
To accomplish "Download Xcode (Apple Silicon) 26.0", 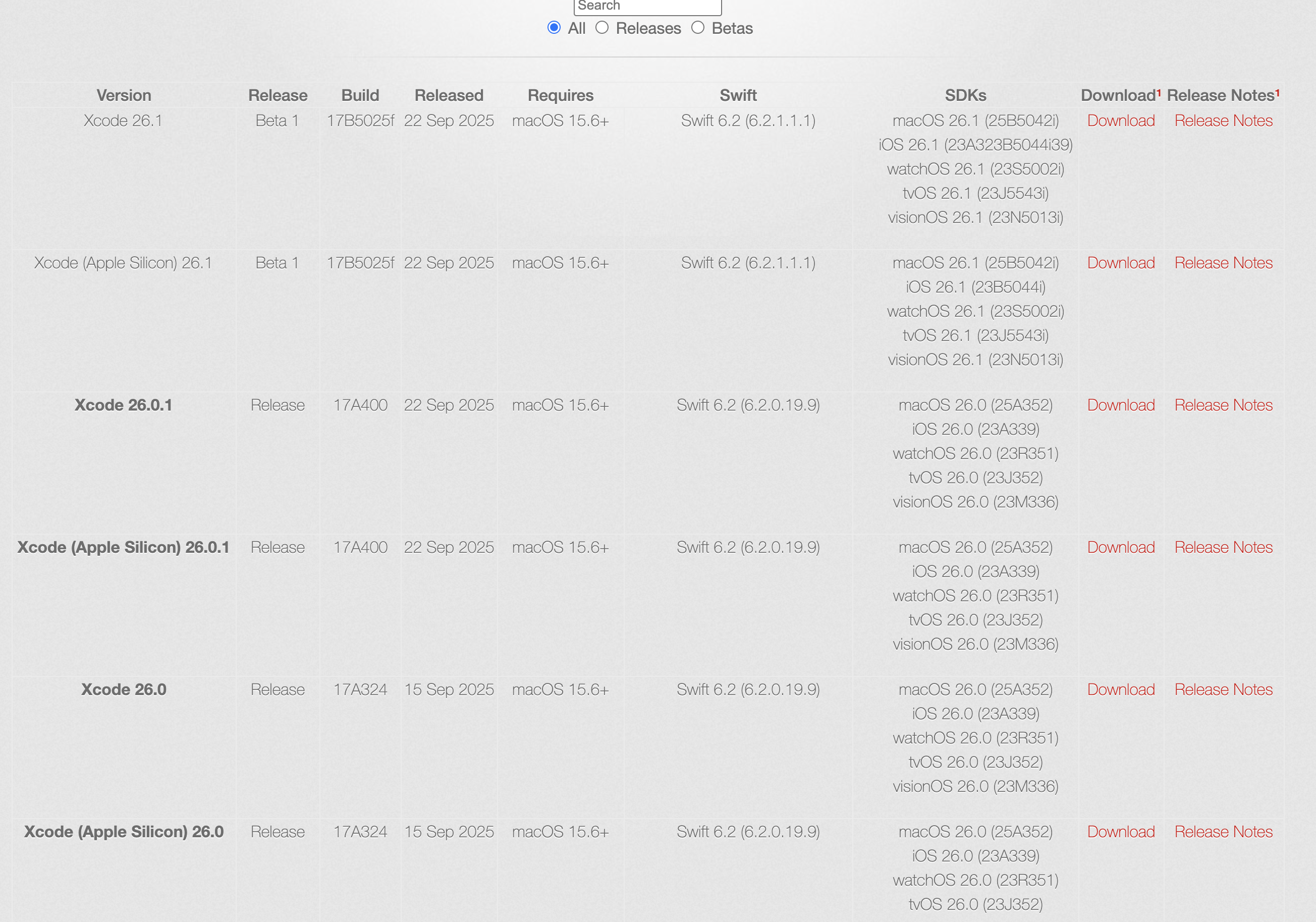I will (1121, 831).
